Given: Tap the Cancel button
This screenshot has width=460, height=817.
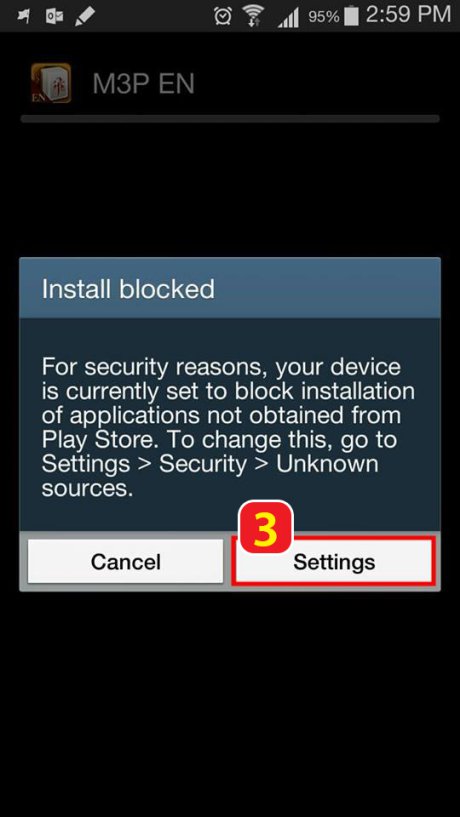Looking at the screenshot, I should tap(126, 561).
